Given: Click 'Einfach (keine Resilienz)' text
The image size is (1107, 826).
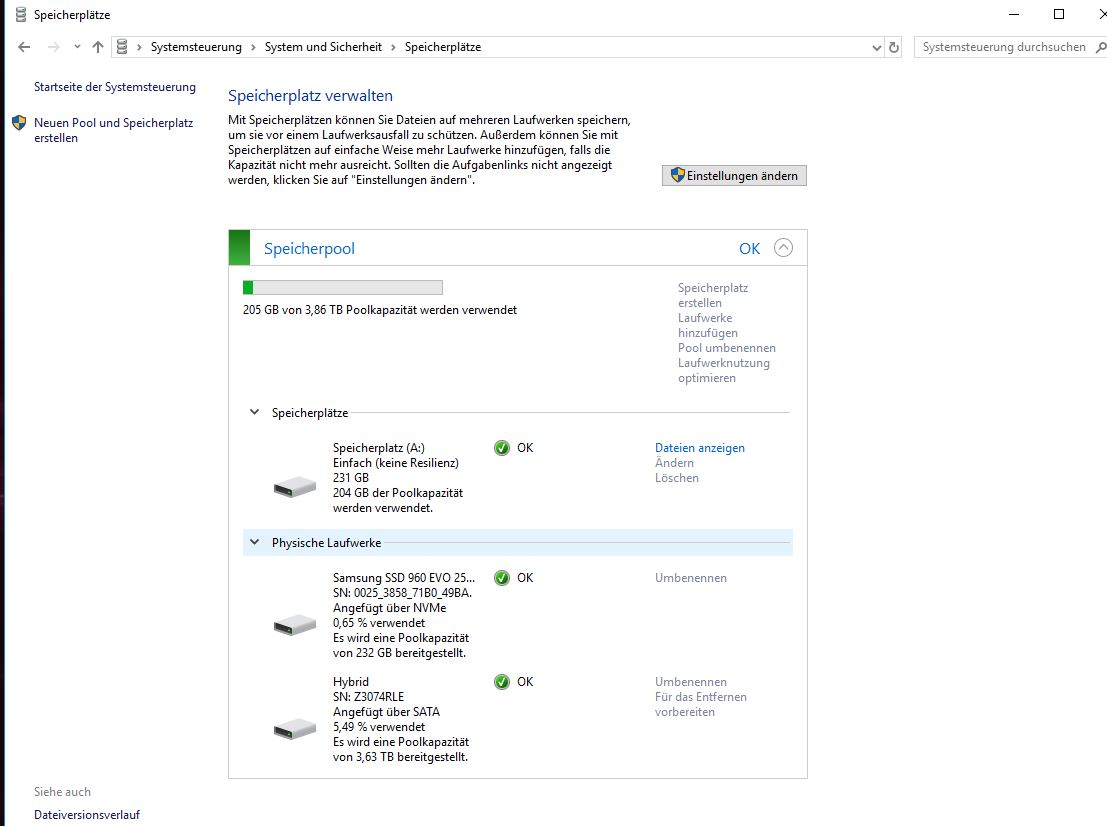Looking at the screenshot, I should click(395, 462).
